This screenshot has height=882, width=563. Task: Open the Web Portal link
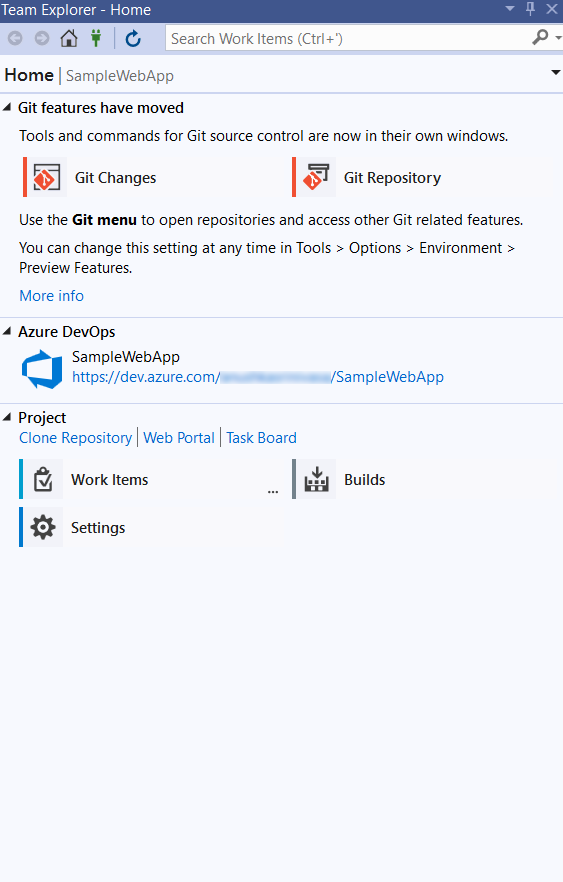[179, 438]
